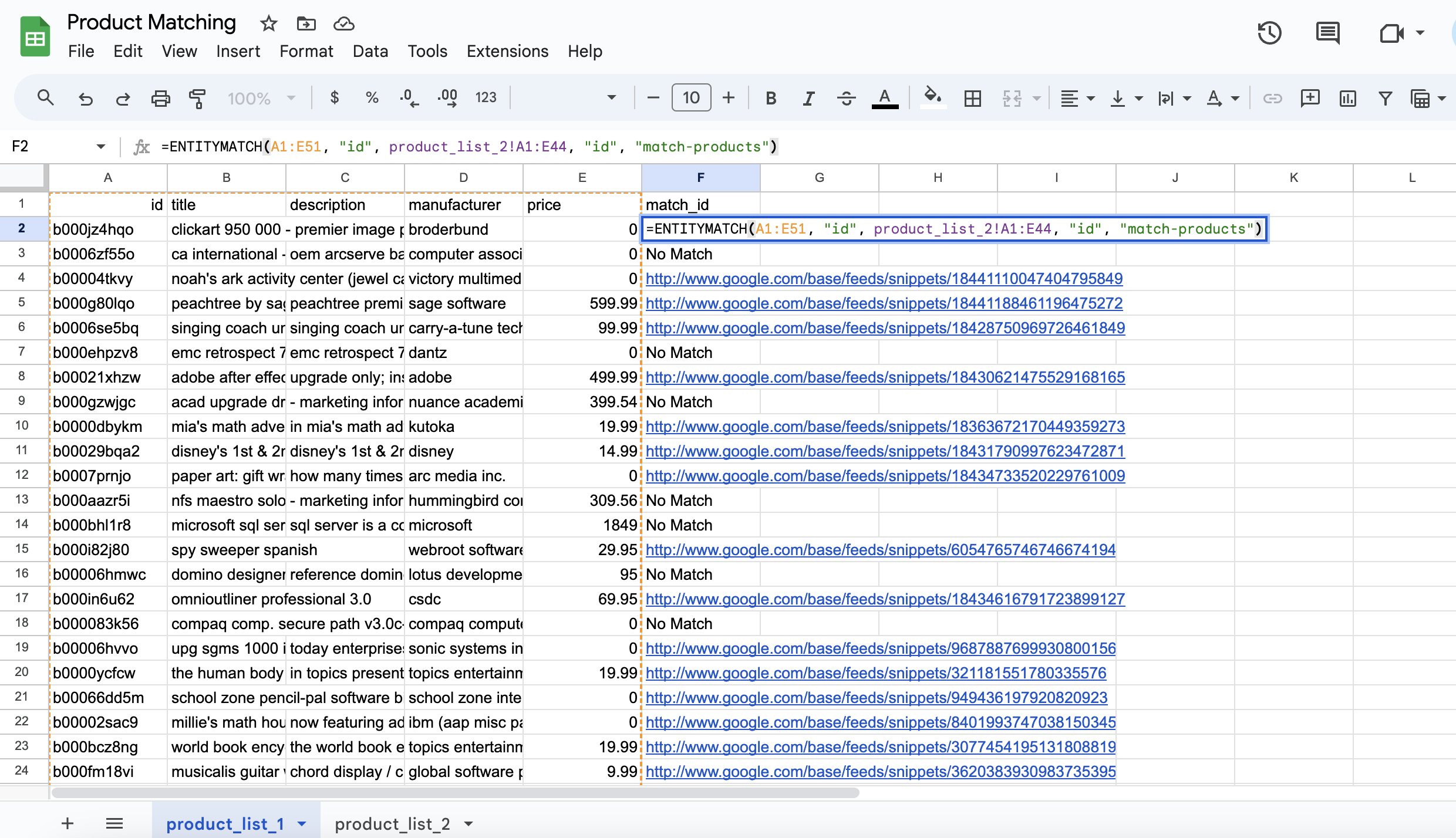This screenshot has width=1456, height=838.
Task: Open more number formats 123
Action: [x=486, y=97]
